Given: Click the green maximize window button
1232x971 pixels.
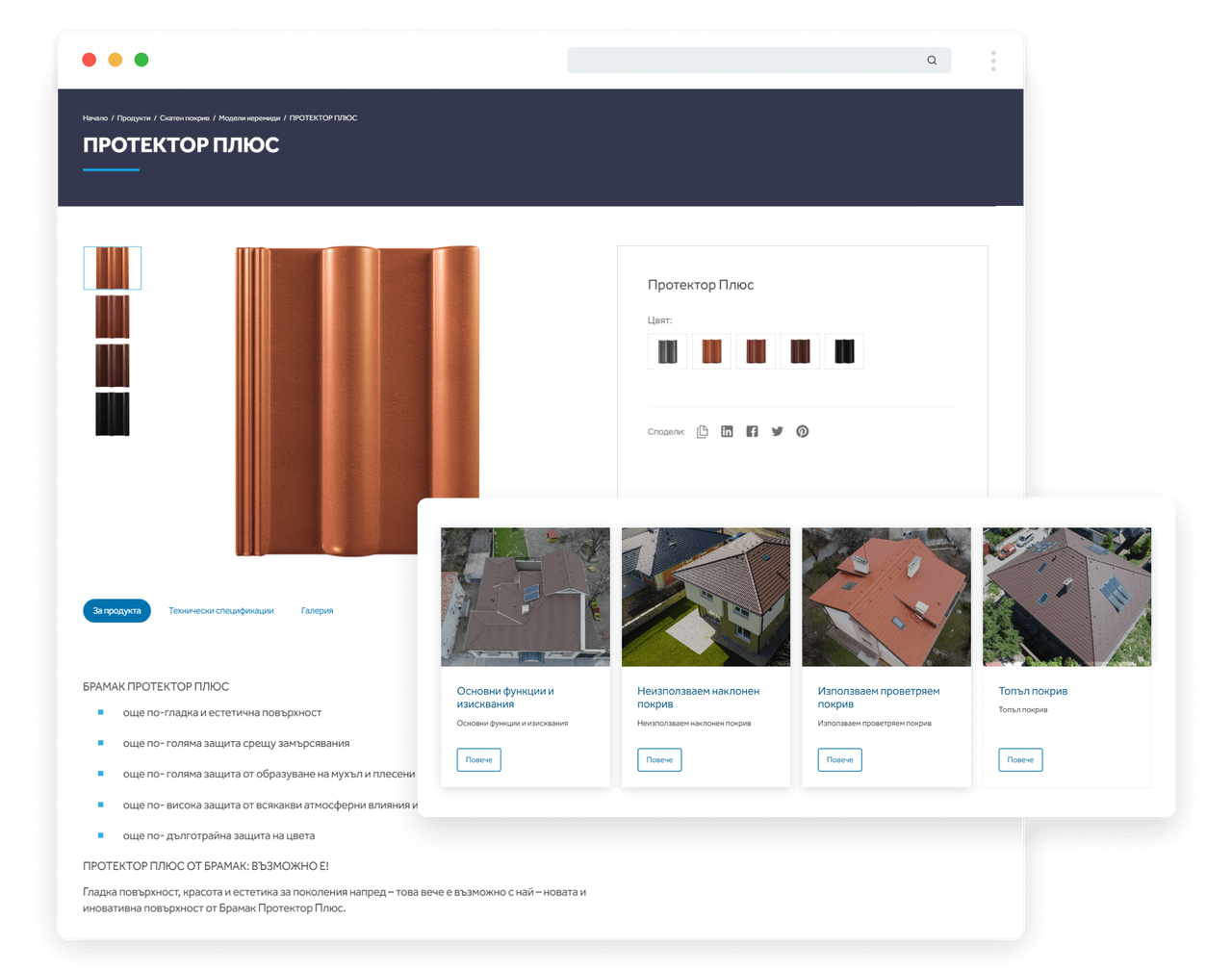Looking at the screenshot, I should [x=141, y=60].
